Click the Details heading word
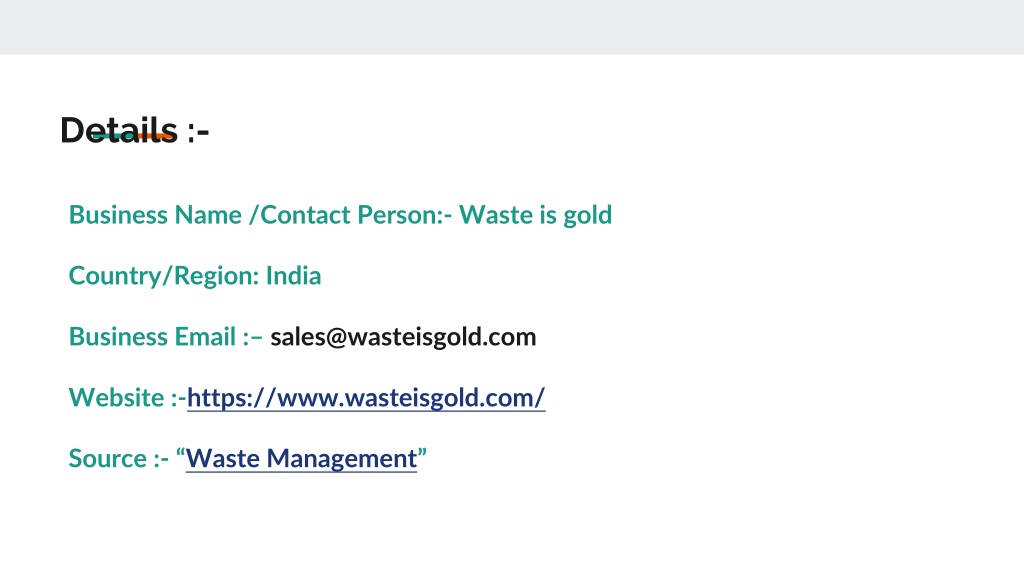The image size is (1024, 576). coord(119,130)
